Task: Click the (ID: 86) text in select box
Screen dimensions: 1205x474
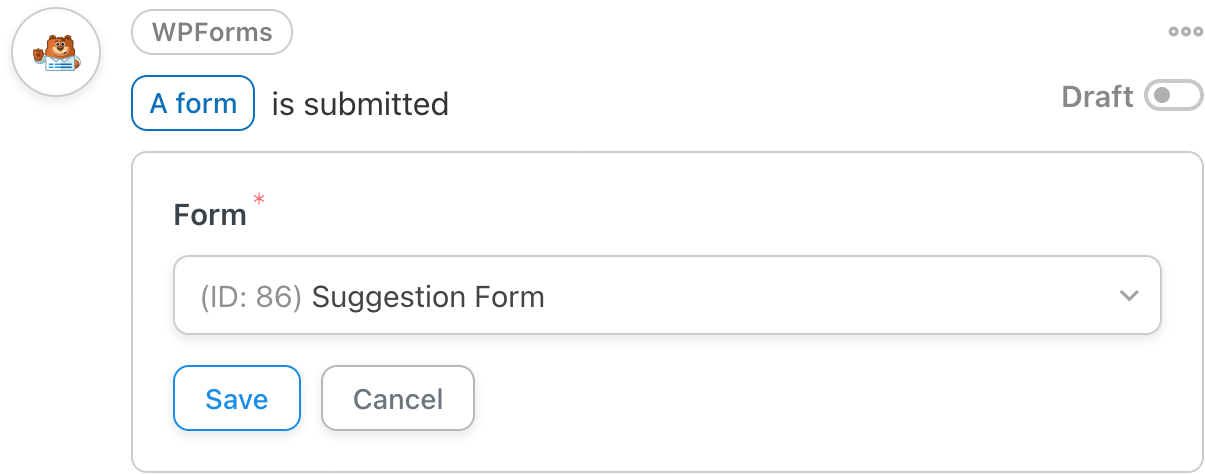Action: pyautogui.click(x=251, y=297)
